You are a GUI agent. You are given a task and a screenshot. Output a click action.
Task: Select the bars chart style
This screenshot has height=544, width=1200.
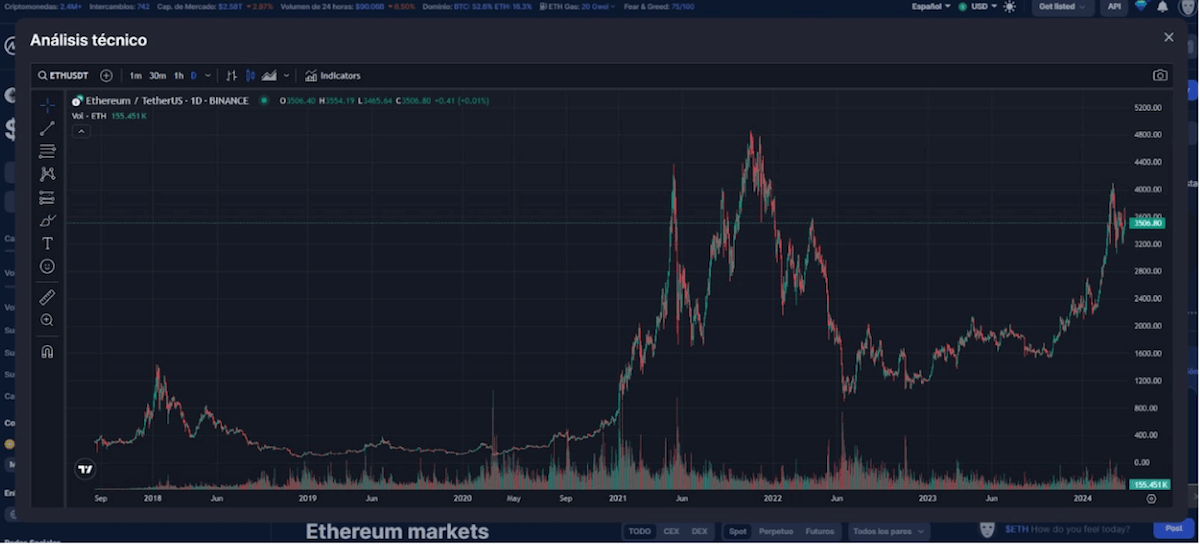pyautogui.click(x=231, y=76)
